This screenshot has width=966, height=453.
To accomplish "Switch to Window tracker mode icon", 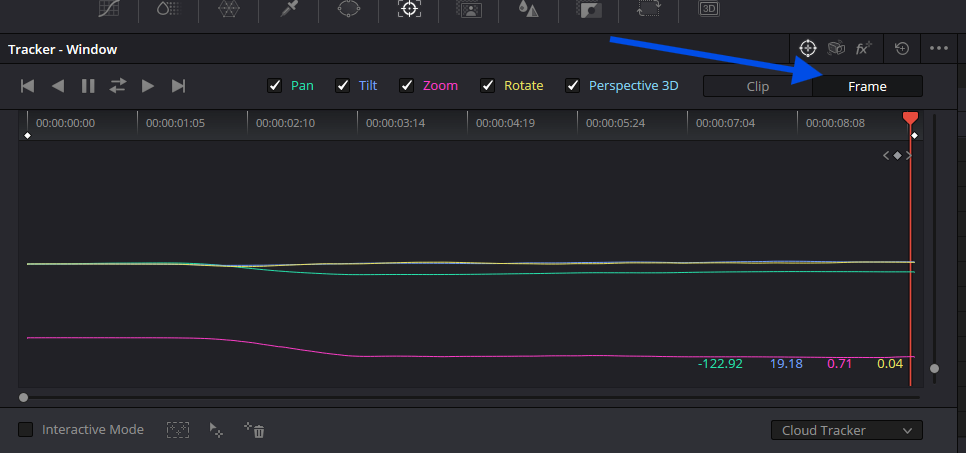I will (808, 48).
